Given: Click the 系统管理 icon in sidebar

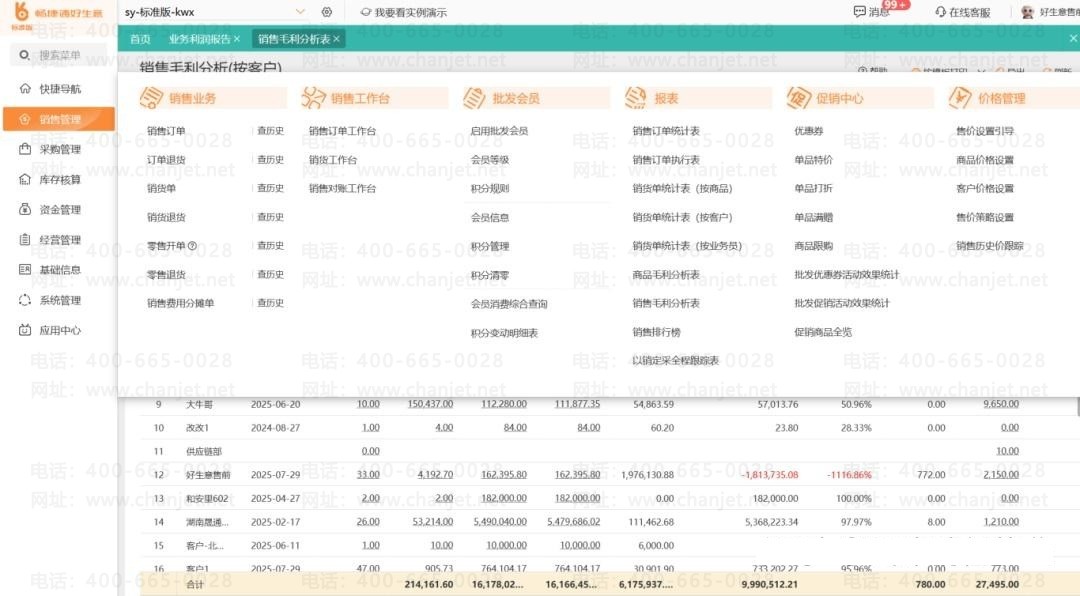Looking at the screenshot, I should (26, 300).
